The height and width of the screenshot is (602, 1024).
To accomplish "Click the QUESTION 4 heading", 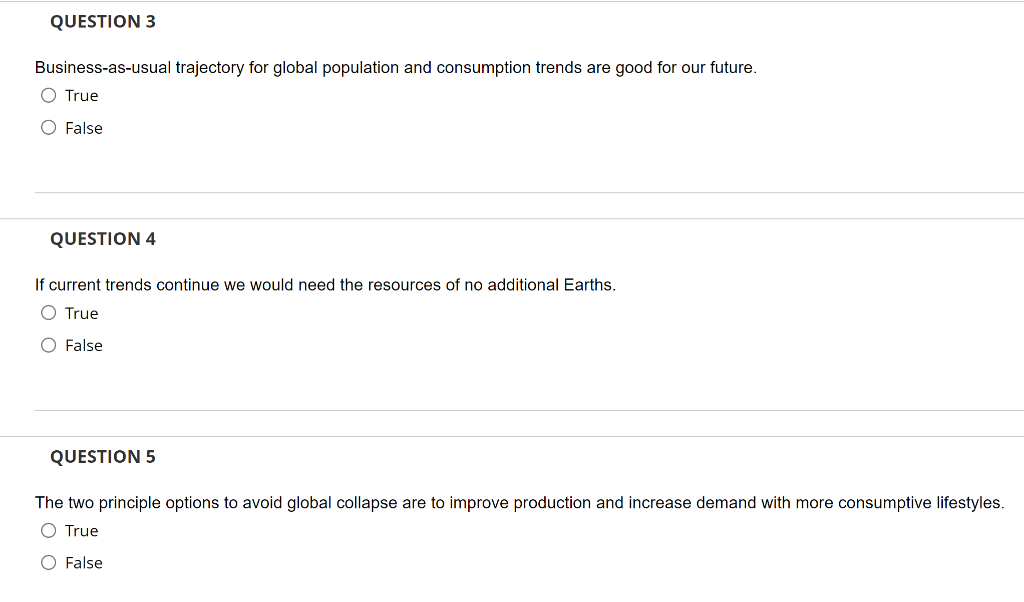I will 103,239.
